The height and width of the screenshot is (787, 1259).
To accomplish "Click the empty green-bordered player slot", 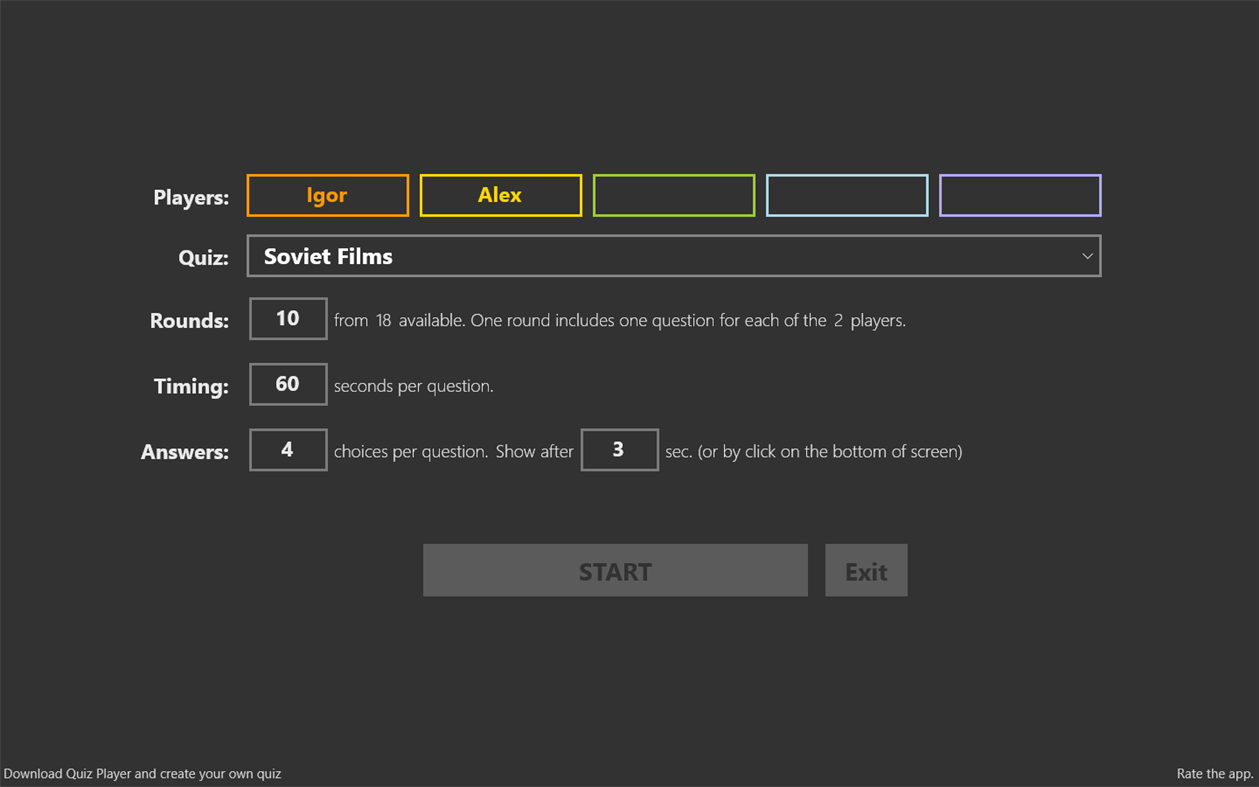I will tap(673, 195).
